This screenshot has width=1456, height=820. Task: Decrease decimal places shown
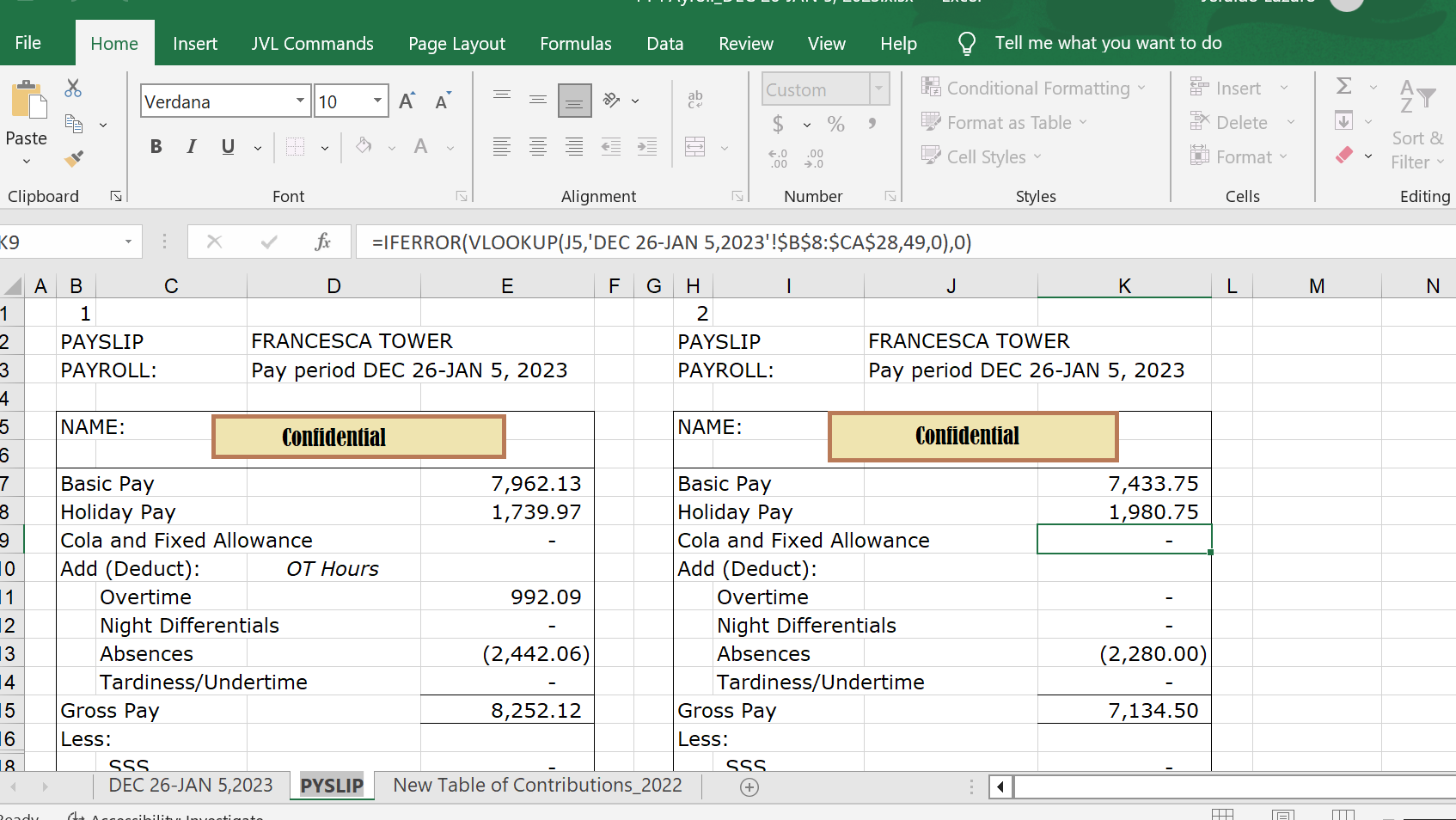tap(814, 158)
